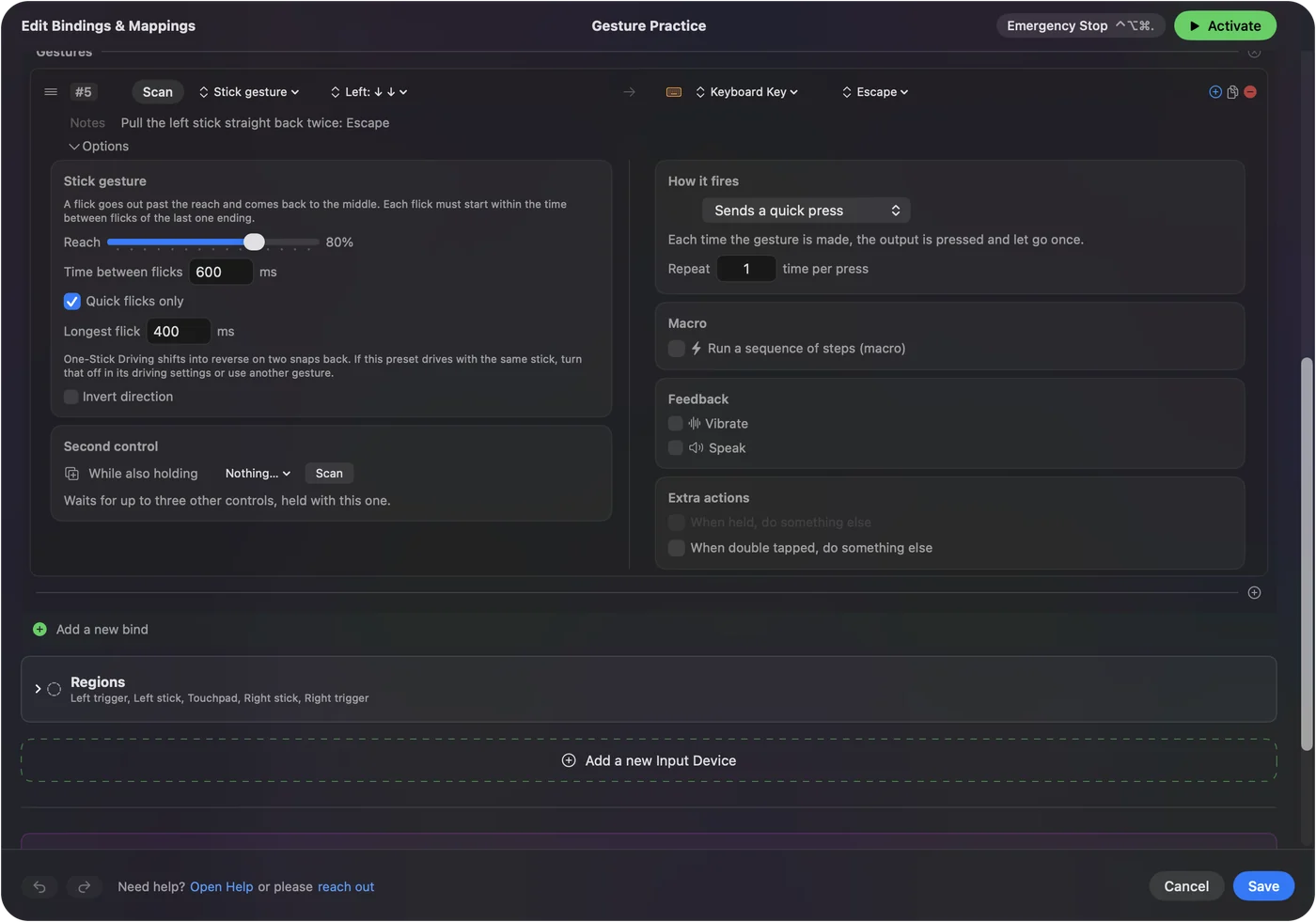Click the keyboard icon beside Keyboard Key
The image size is (1316, 922).
(674, 92)
